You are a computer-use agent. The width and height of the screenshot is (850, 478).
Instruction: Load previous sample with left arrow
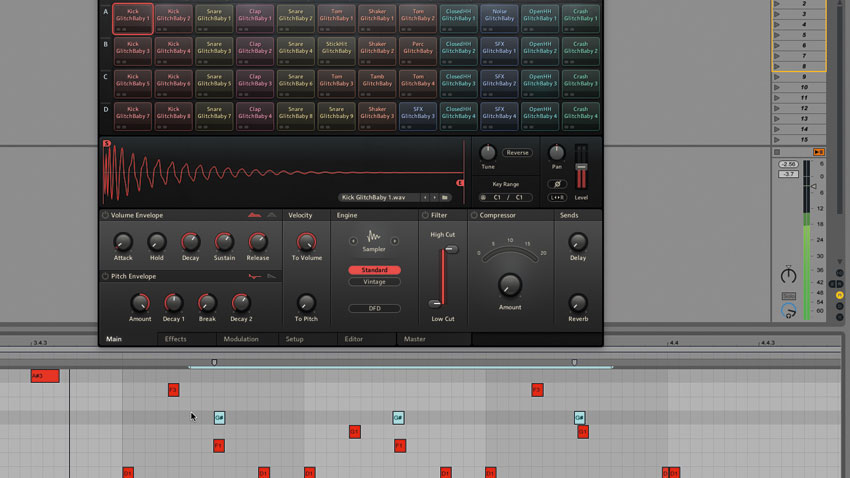pos(425,198)
